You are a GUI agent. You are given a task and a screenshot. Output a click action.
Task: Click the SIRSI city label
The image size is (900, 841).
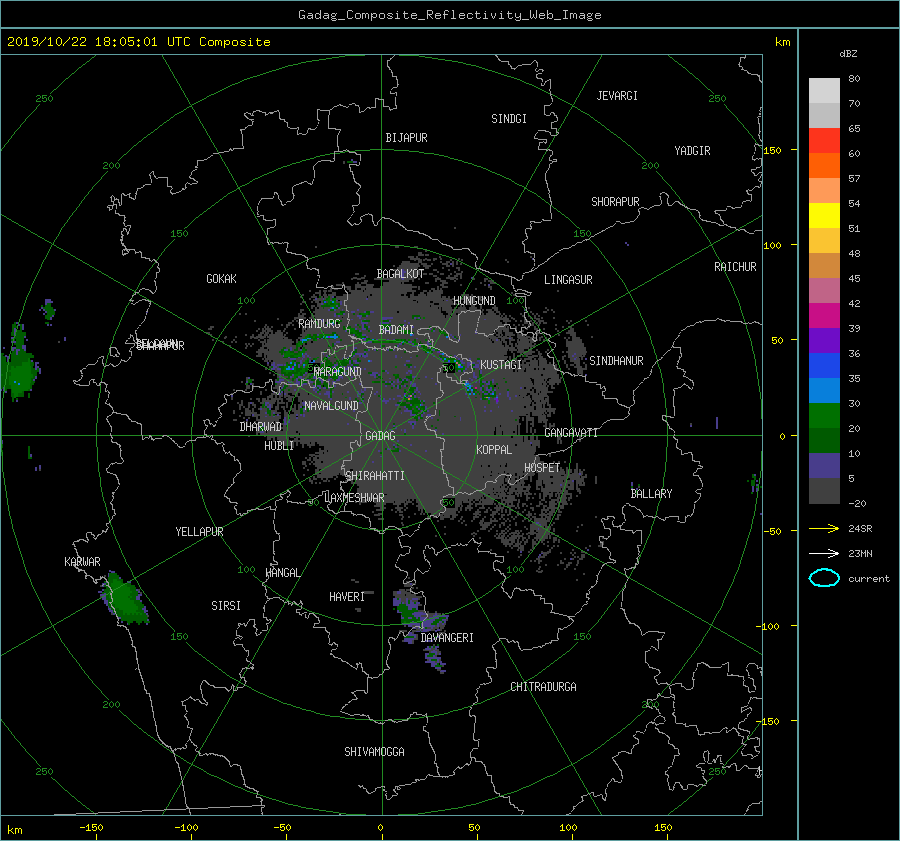click(226, 606)
